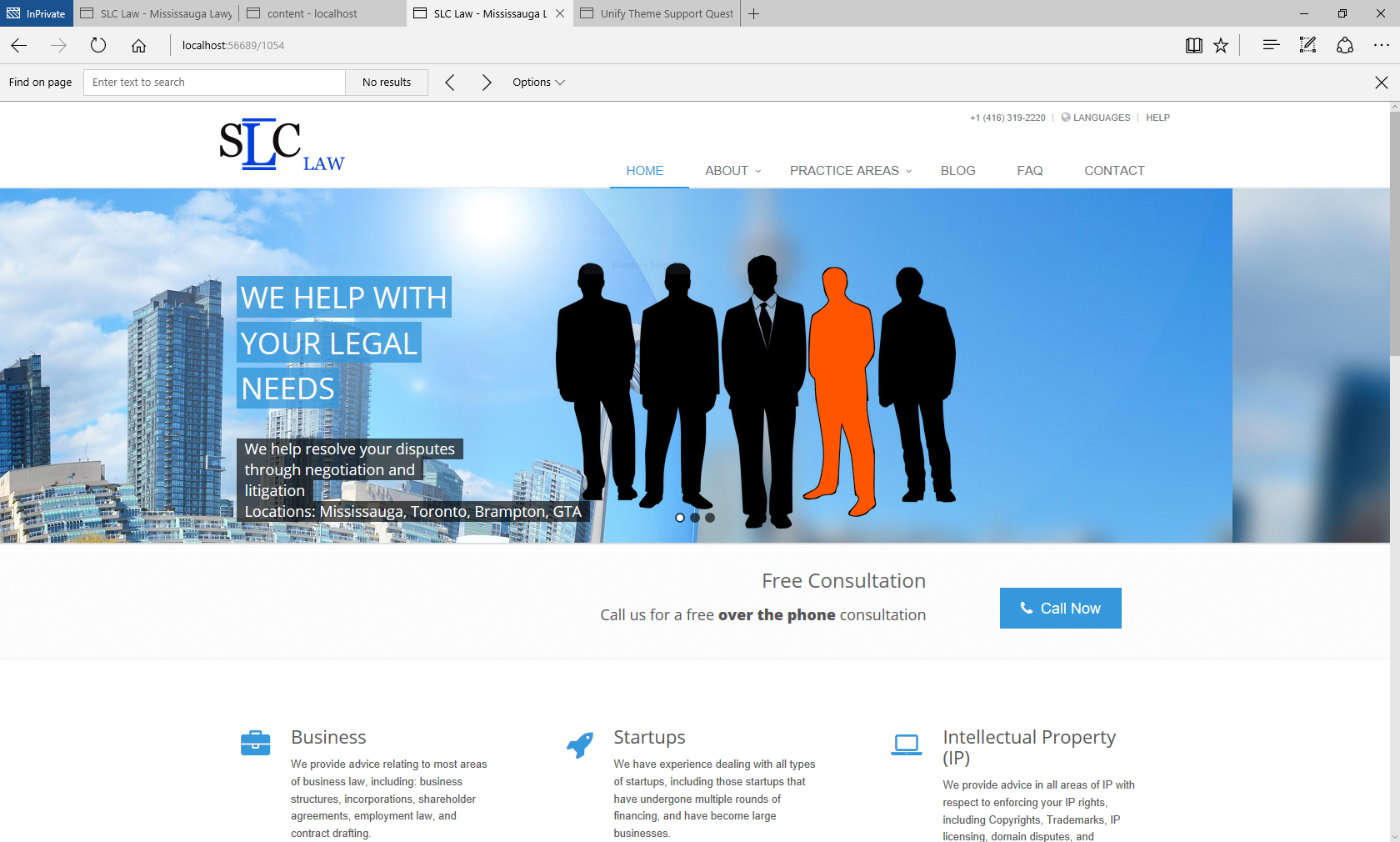Click the Make a Web Note icon
The image size is (1400, 842).
[1307, 46]
